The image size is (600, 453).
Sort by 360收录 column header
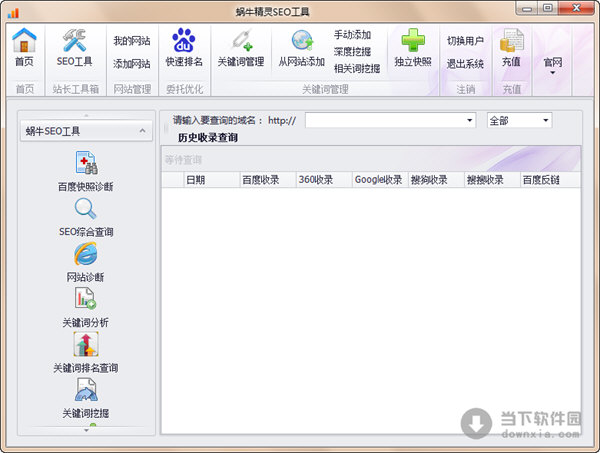pyautogui.click(x=324, y=180)
